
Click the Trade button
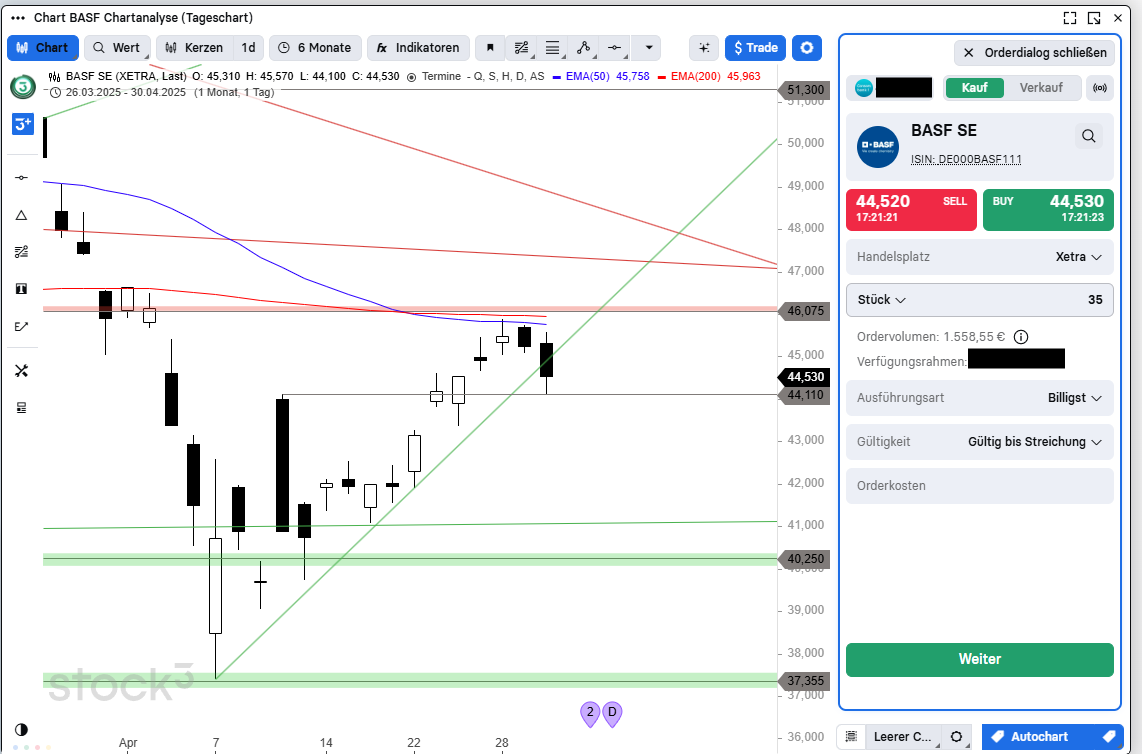pyautogui.click(x=755, y=48)
